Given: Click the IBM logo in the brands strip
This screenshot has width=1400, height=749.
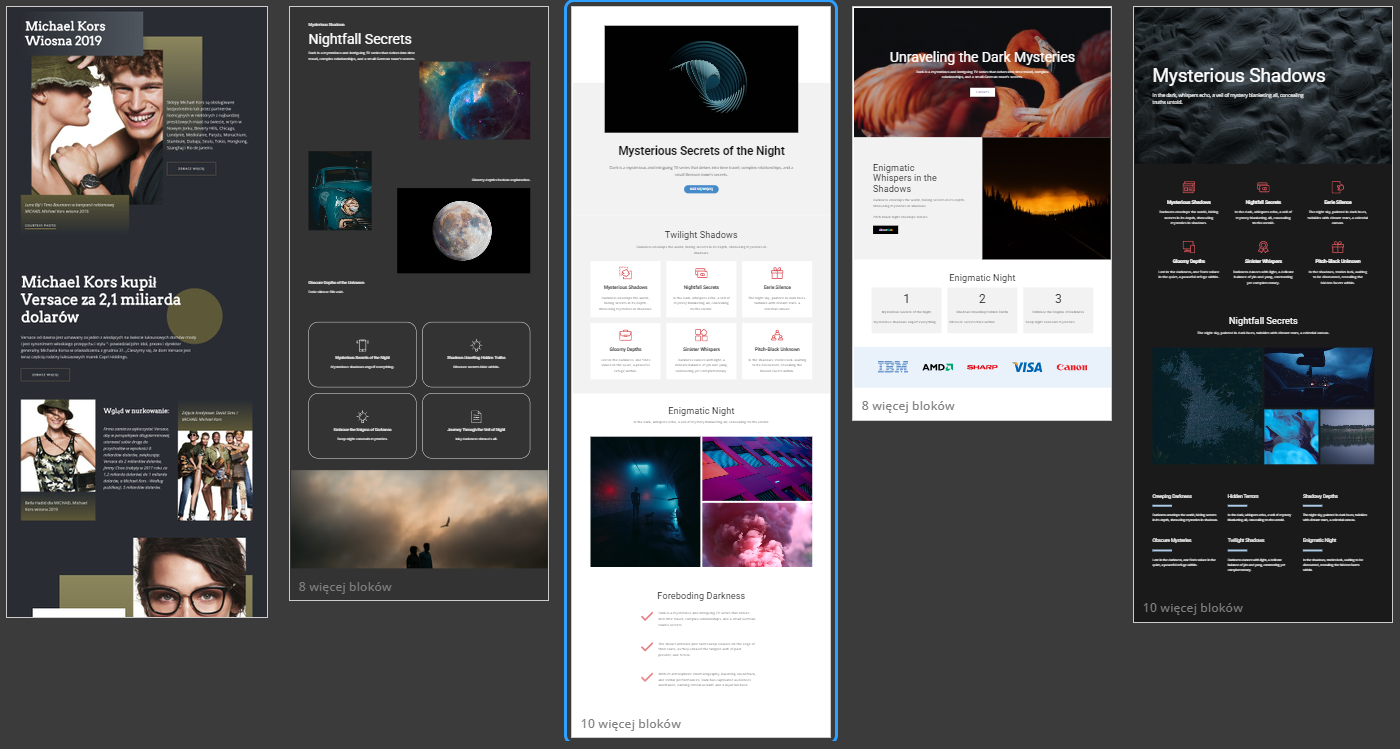Looking at the screenshot, I should coord(892,367).
